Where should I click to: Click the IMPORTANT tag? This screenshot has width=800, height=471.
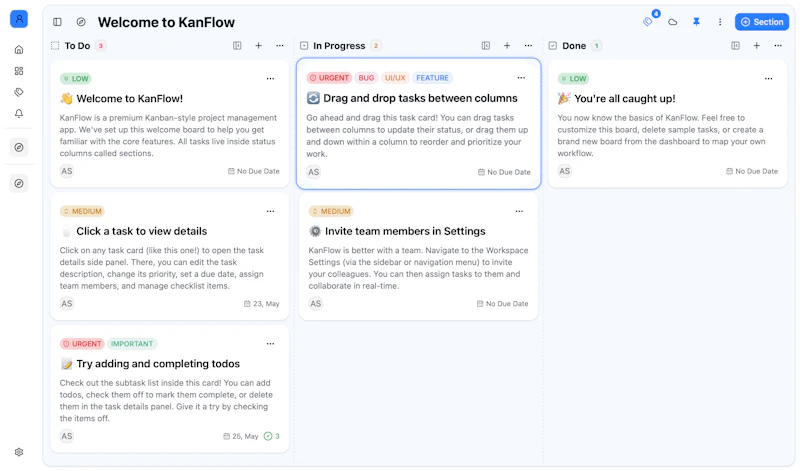pyautogui.click(x=132, y=344)
